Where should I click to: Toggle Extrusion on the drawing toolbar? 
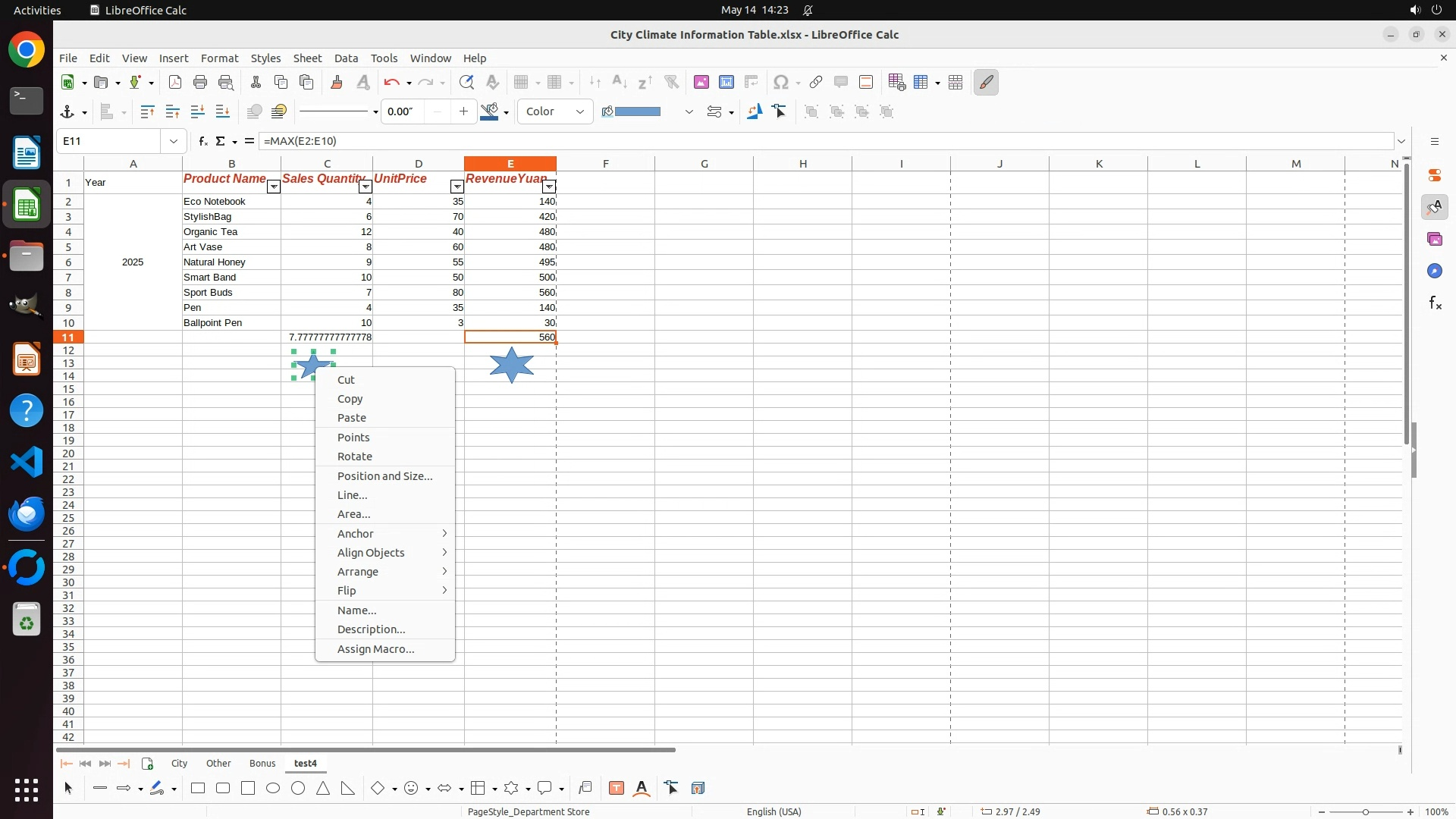[x=698, y=789]
